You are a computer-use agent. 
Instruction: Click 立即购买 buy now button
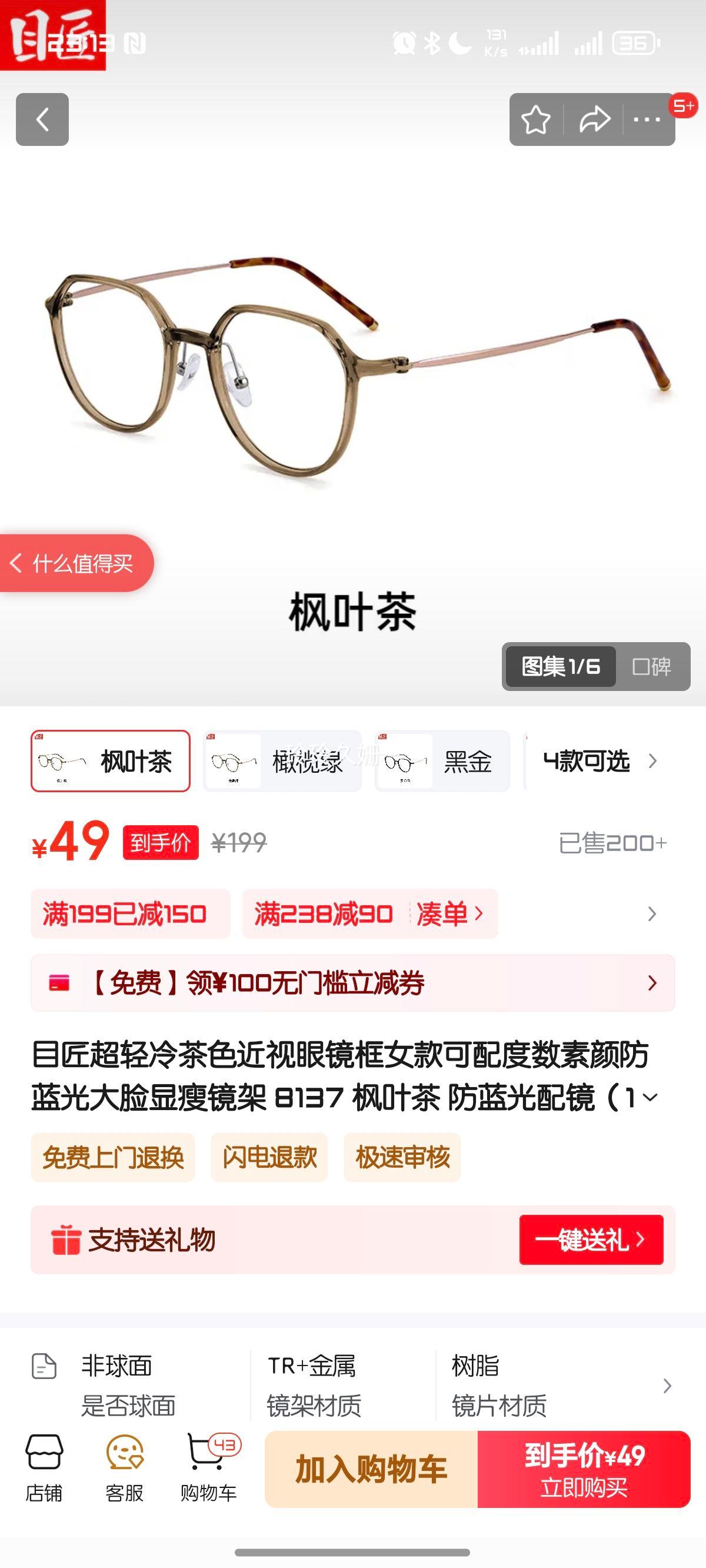pos(584,1469)
